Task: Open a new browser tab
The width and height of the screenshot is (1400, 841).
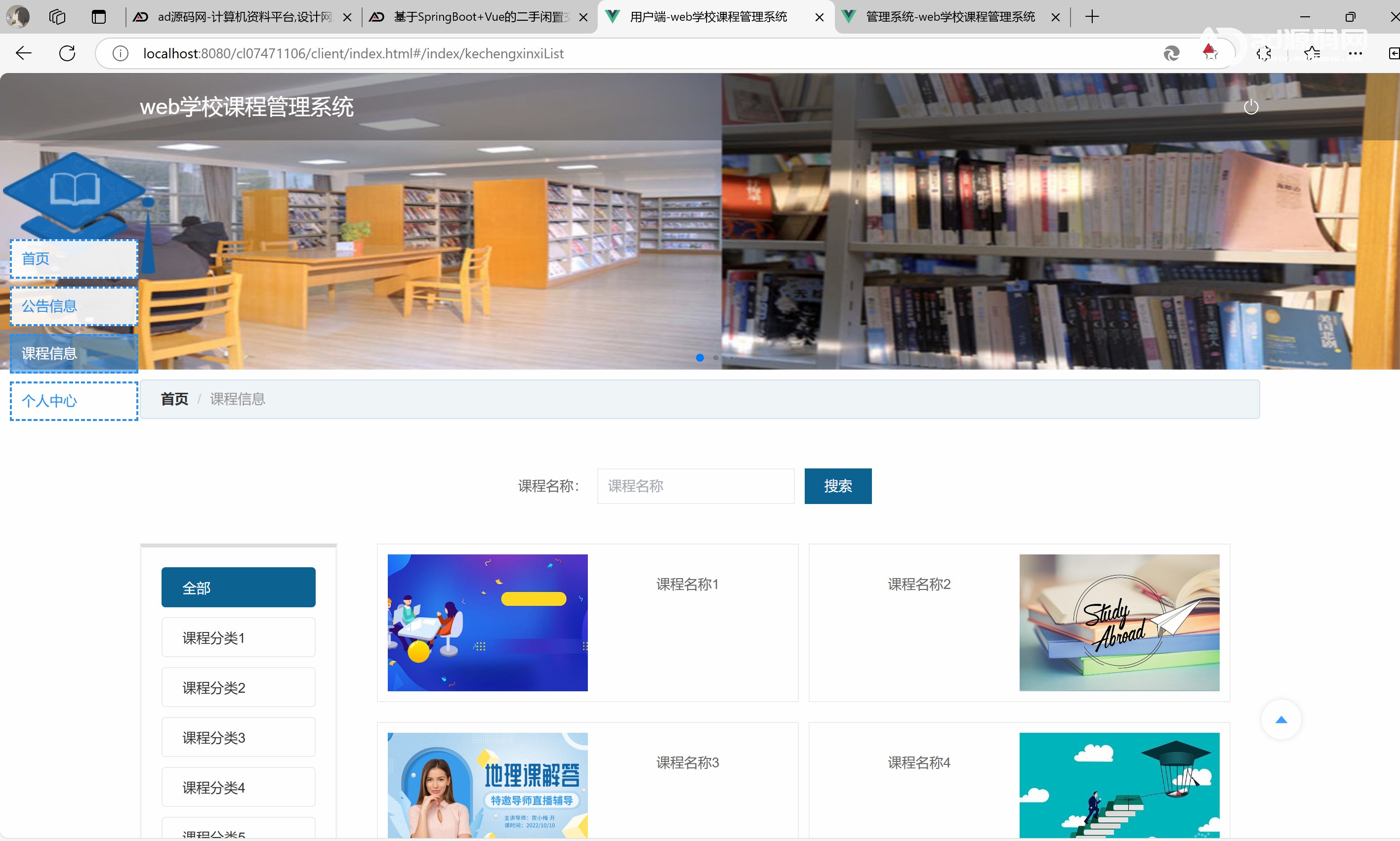Action: click(x=1092, y=17)
